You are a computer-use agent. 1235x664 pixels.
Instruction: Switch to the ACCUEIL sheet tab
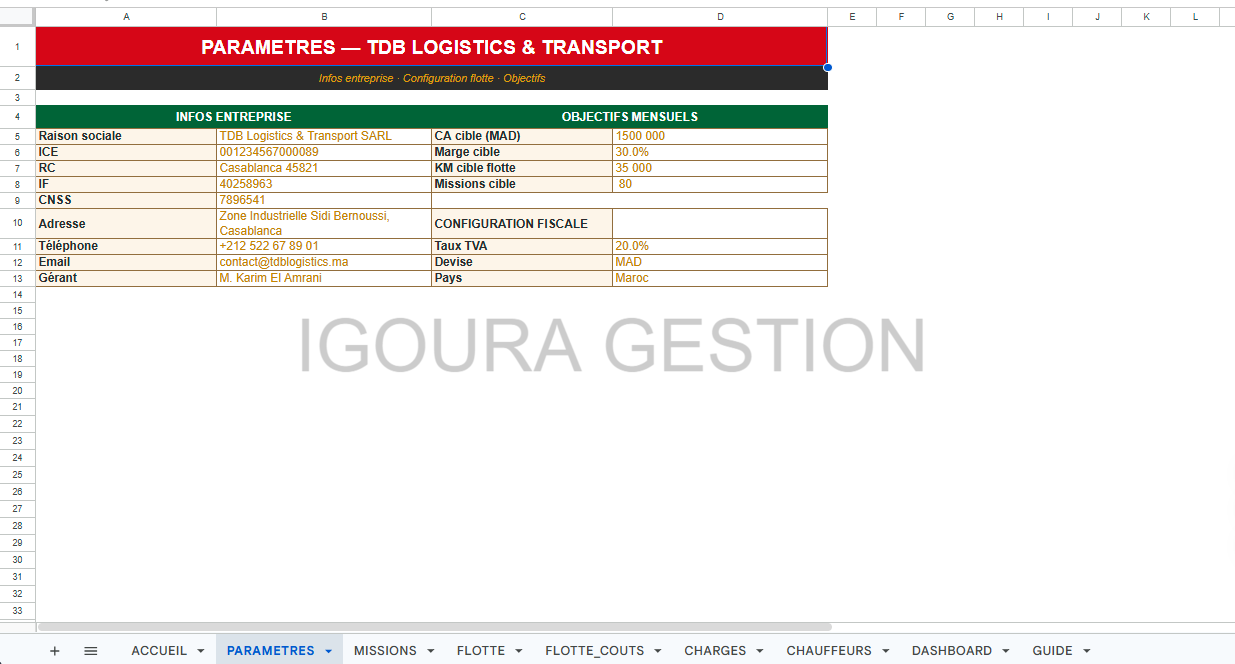tap(159, 650)
